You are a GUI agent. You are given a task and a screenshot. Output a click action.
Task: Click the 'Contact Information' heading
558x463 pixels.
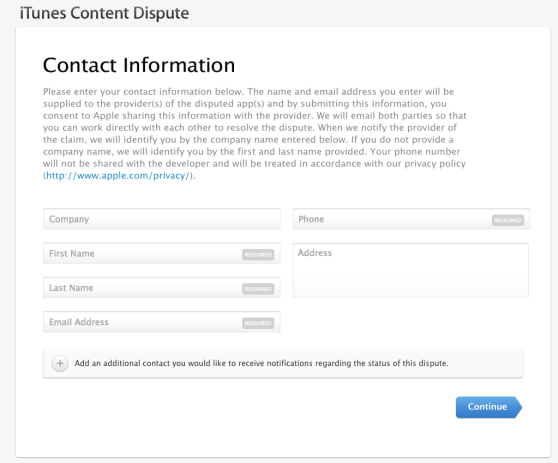pos(139,65)
